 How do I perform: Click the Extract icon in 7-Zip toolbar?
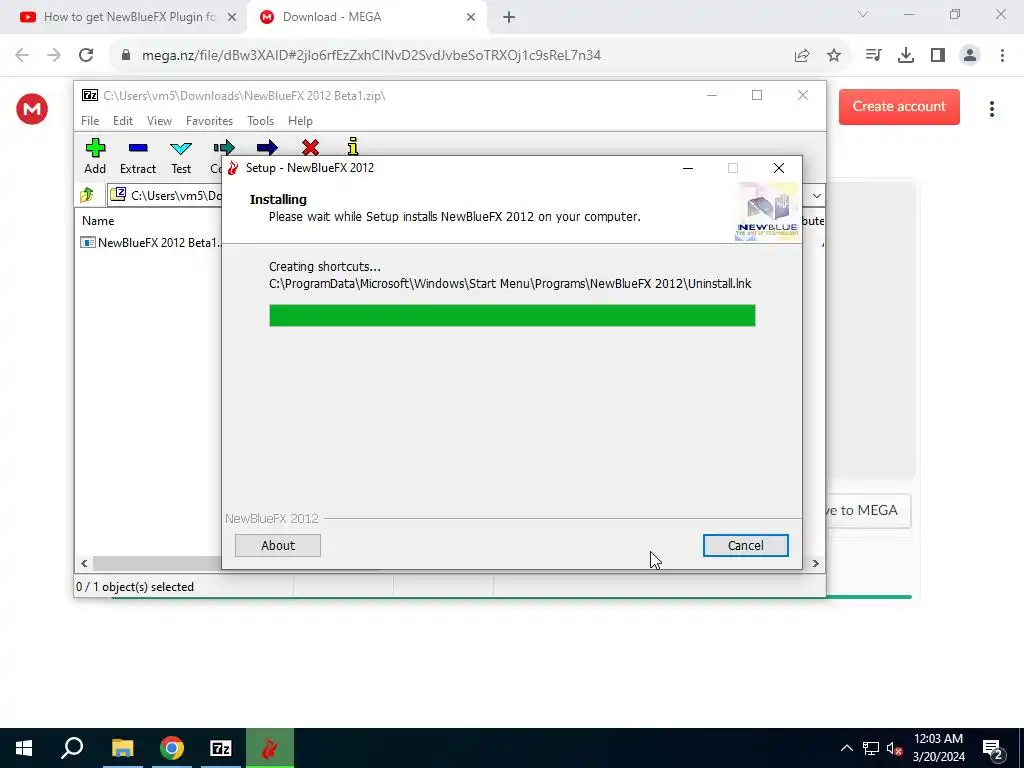point(138,148)
